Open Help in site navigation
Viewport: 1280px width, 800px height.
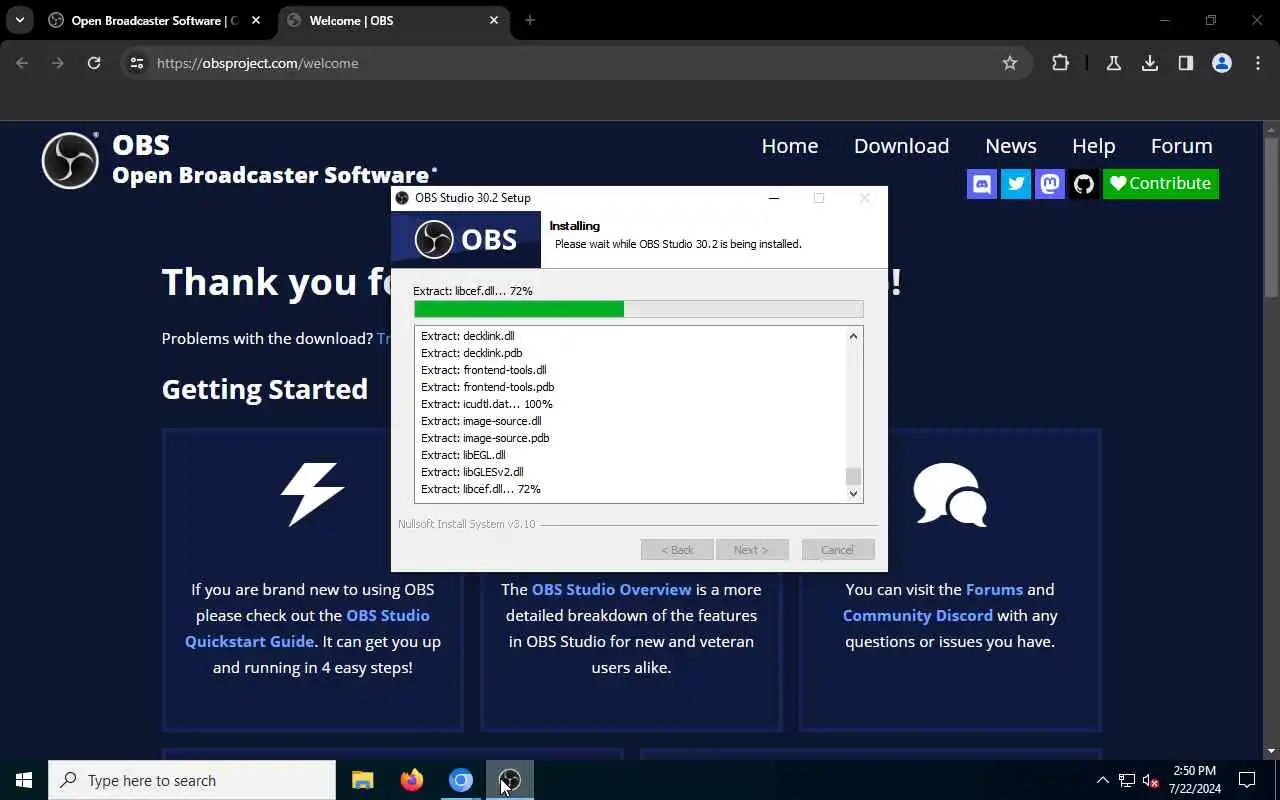click(x=1093, y=146)
